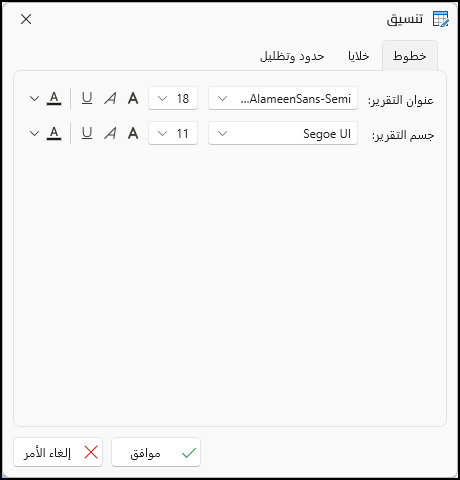460x480 pixels.
Task: Open the Segoe UI font dropdown
Action: pos(283,133)
